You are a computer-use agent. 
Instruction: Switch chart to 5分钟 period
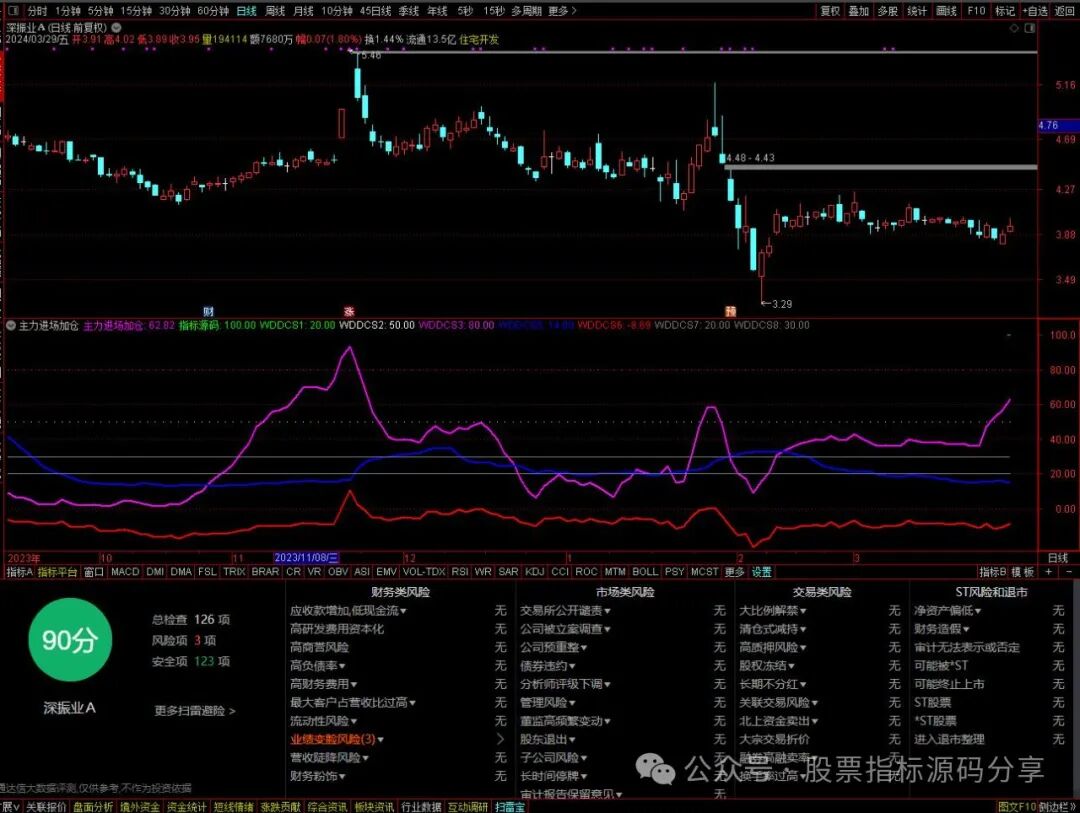[101, 11]
